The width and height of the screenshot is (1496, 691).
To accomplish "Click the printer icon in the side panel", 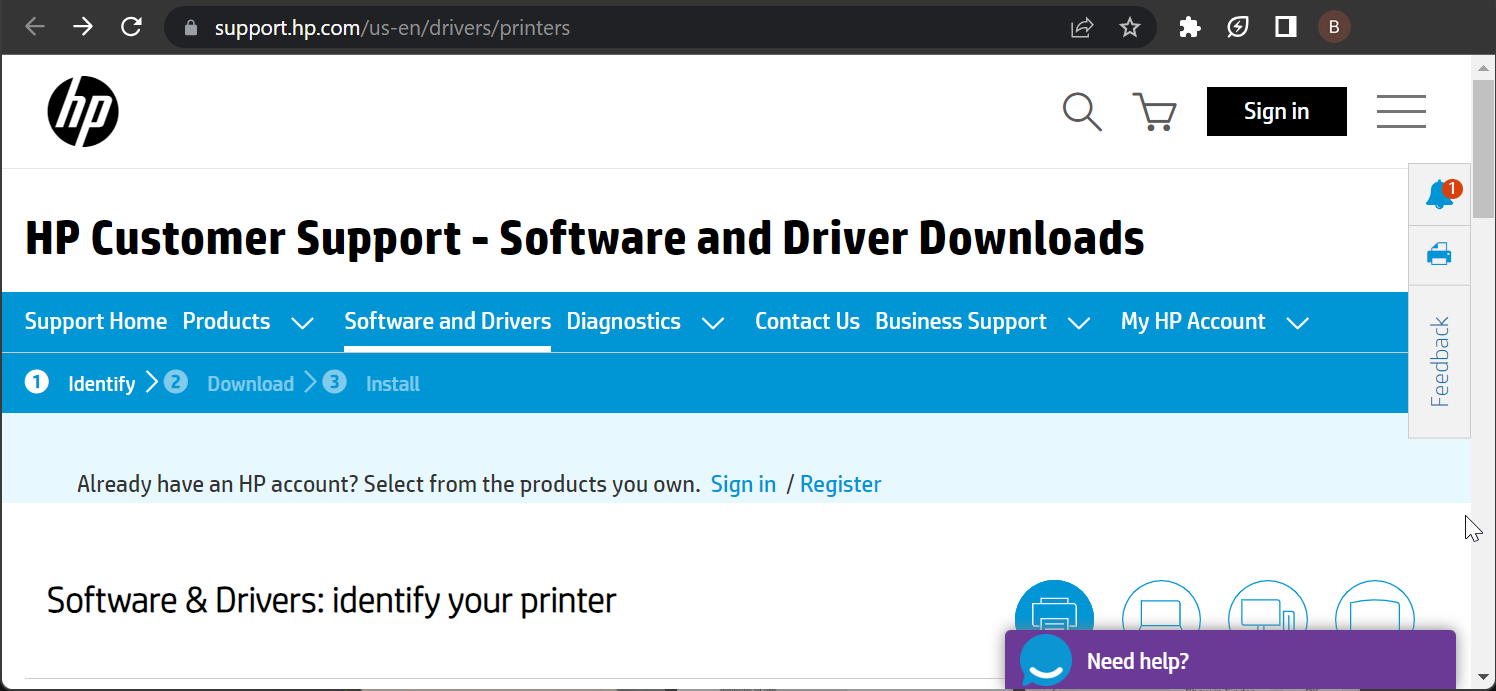I will point(1439,254).
